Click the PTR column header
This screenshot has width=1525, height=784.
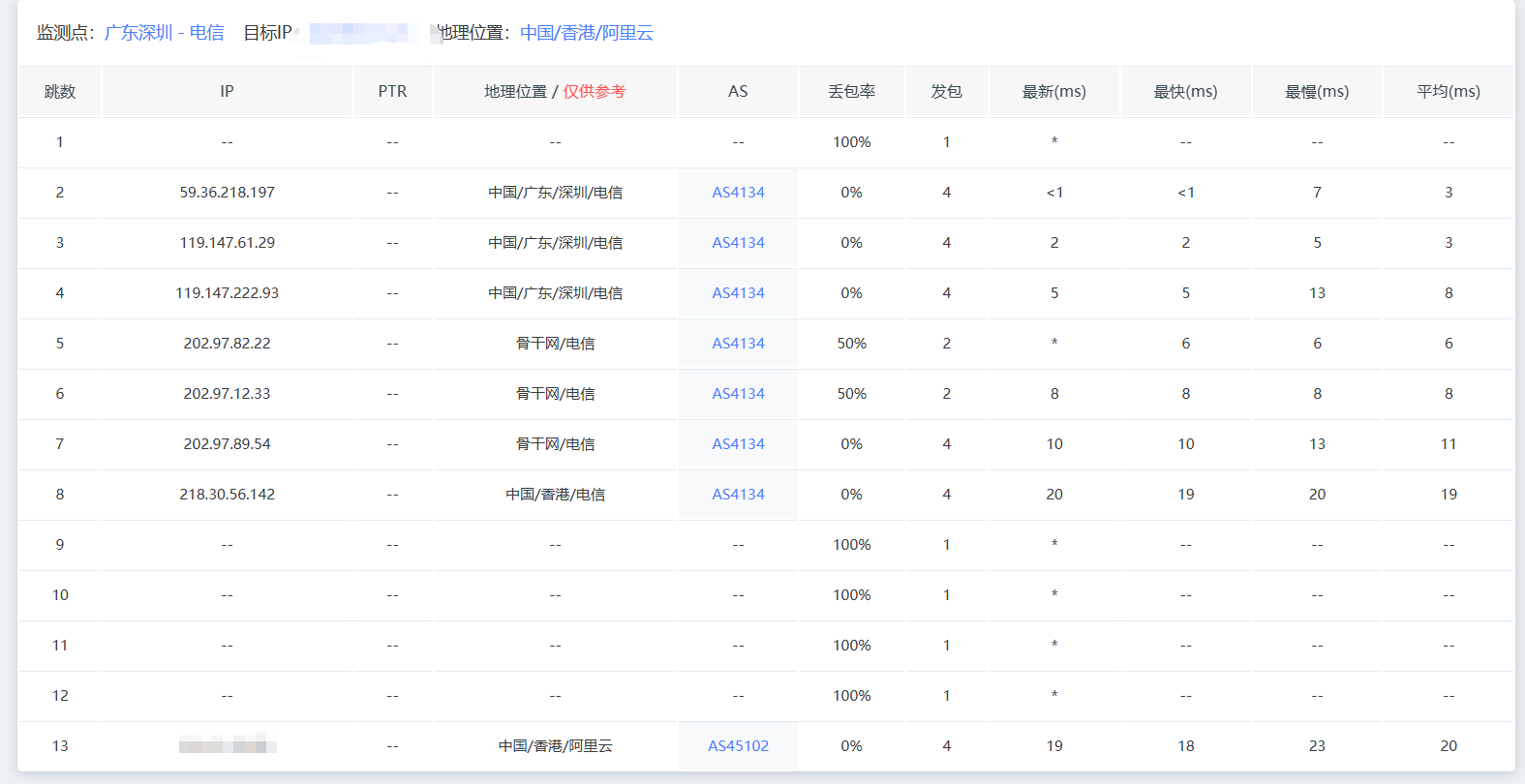click(x=392, y=92)
